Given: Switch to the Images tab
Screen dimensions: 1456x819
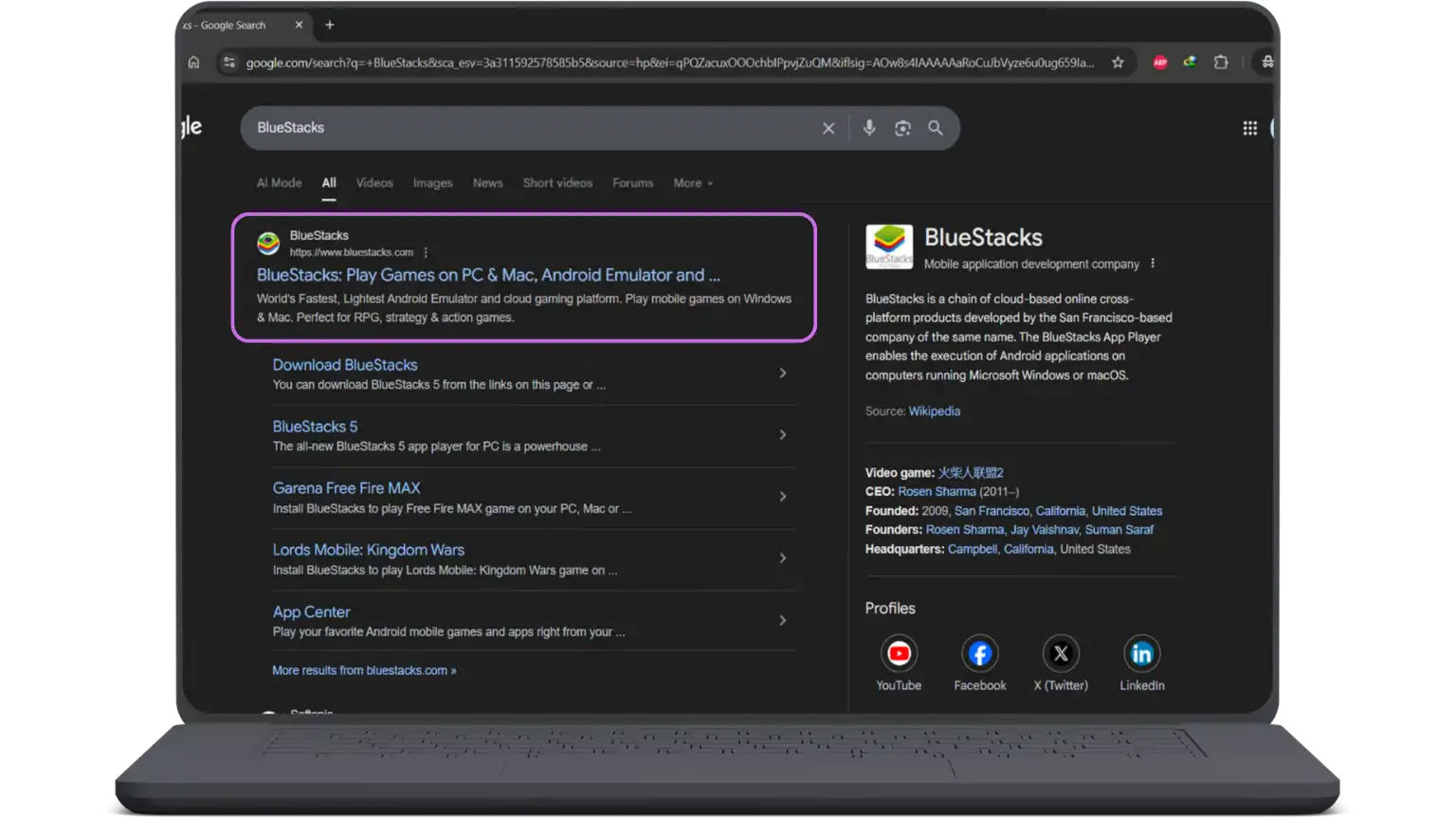Looking at the screenshot, I should (432, 183).
